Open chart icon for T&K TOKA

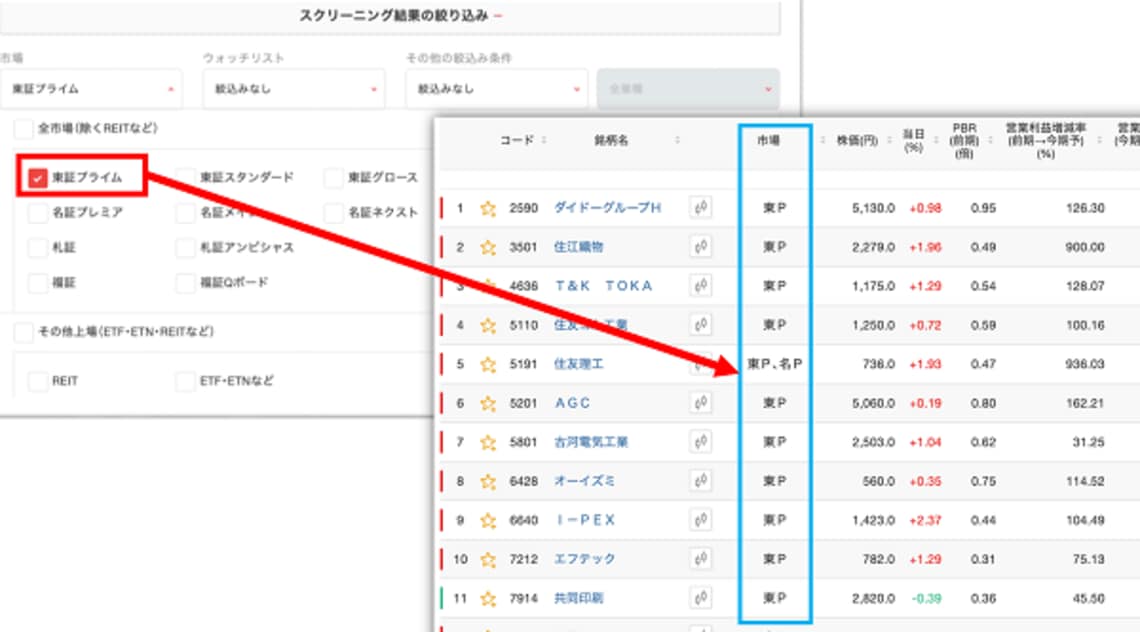coord(701,286)
